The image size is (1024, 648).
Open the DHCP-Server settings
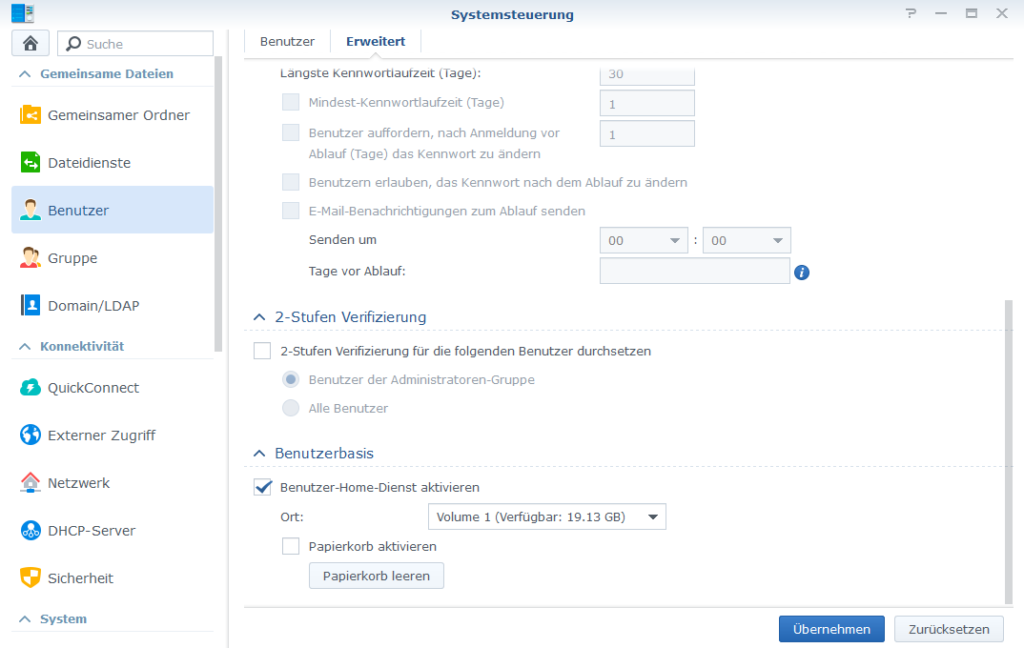[93, 531]
